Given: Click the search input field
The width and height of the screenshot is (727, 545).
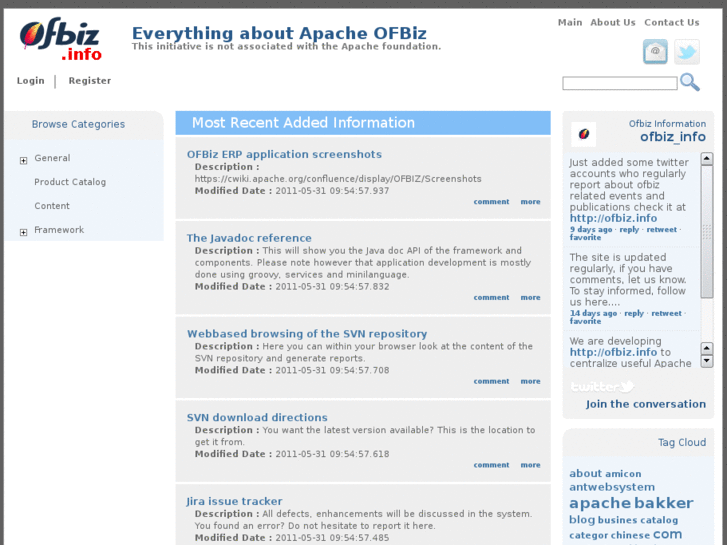Looking at the screenshot, I should (619, 83).
